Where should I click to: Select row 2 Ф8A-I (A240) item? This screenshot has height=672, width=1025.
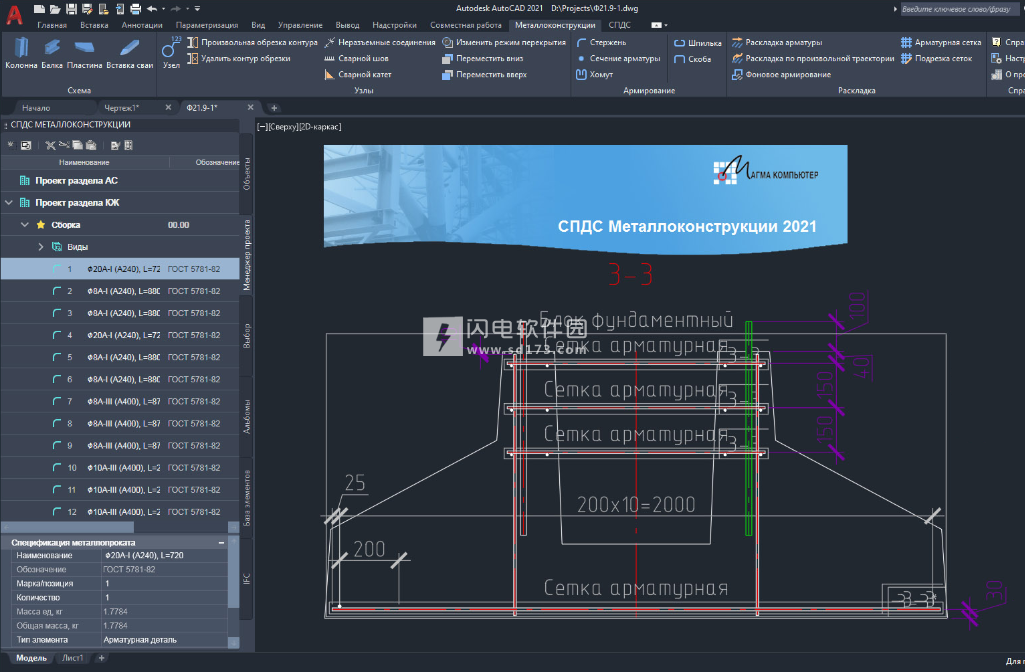click(x=120, y=291)
